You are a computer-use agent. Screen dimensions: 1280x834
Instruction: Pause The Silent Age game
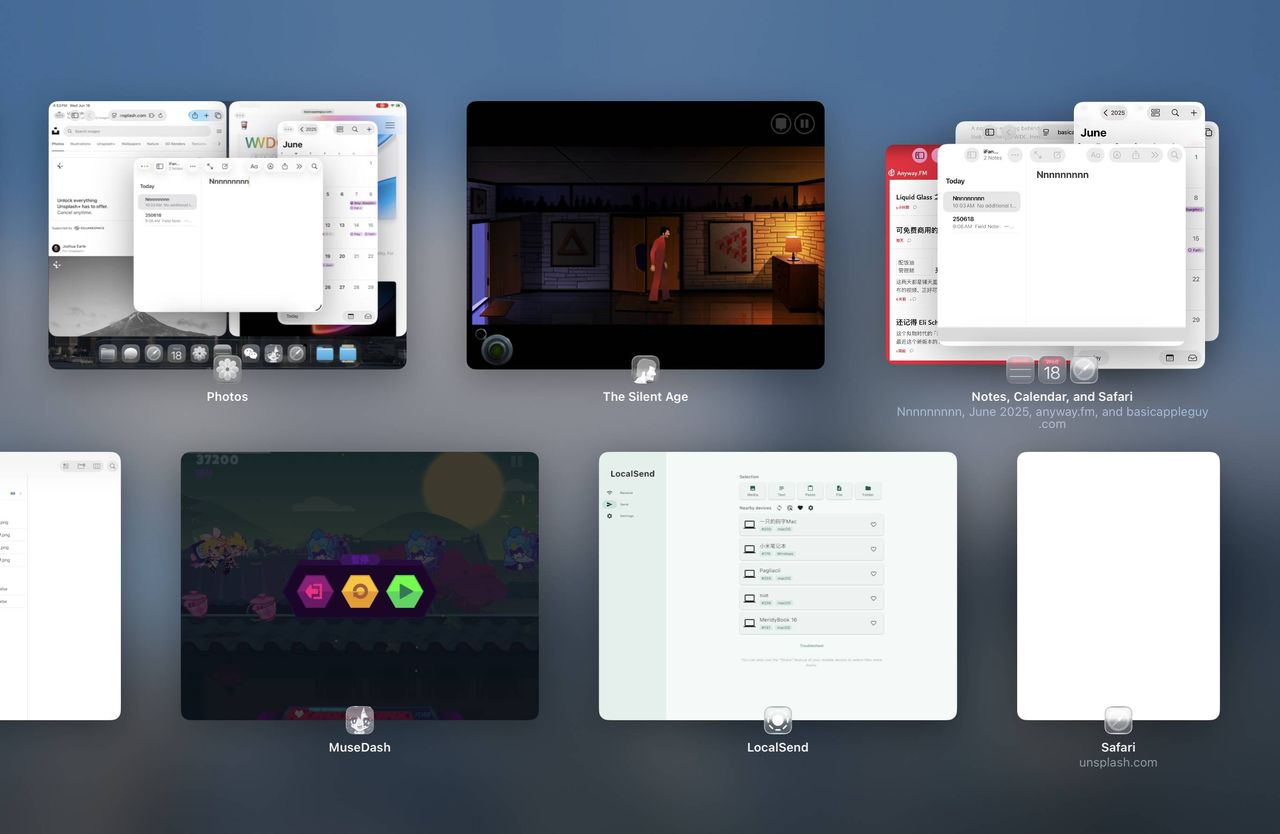[804, 122]
